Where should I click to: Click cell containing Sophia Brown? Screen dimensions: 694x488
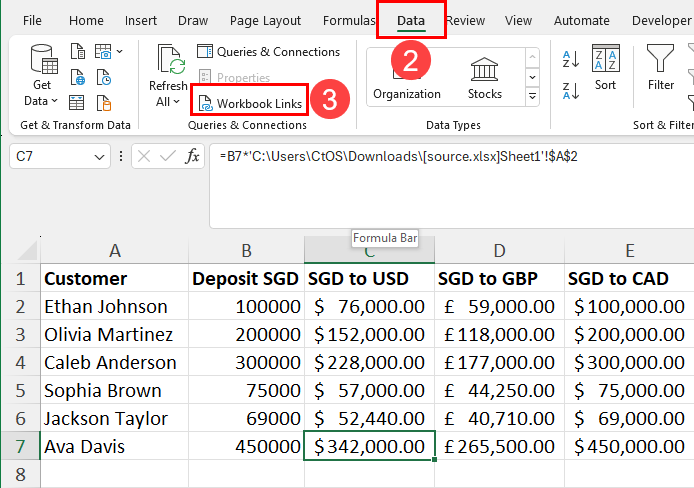(115, 390)
